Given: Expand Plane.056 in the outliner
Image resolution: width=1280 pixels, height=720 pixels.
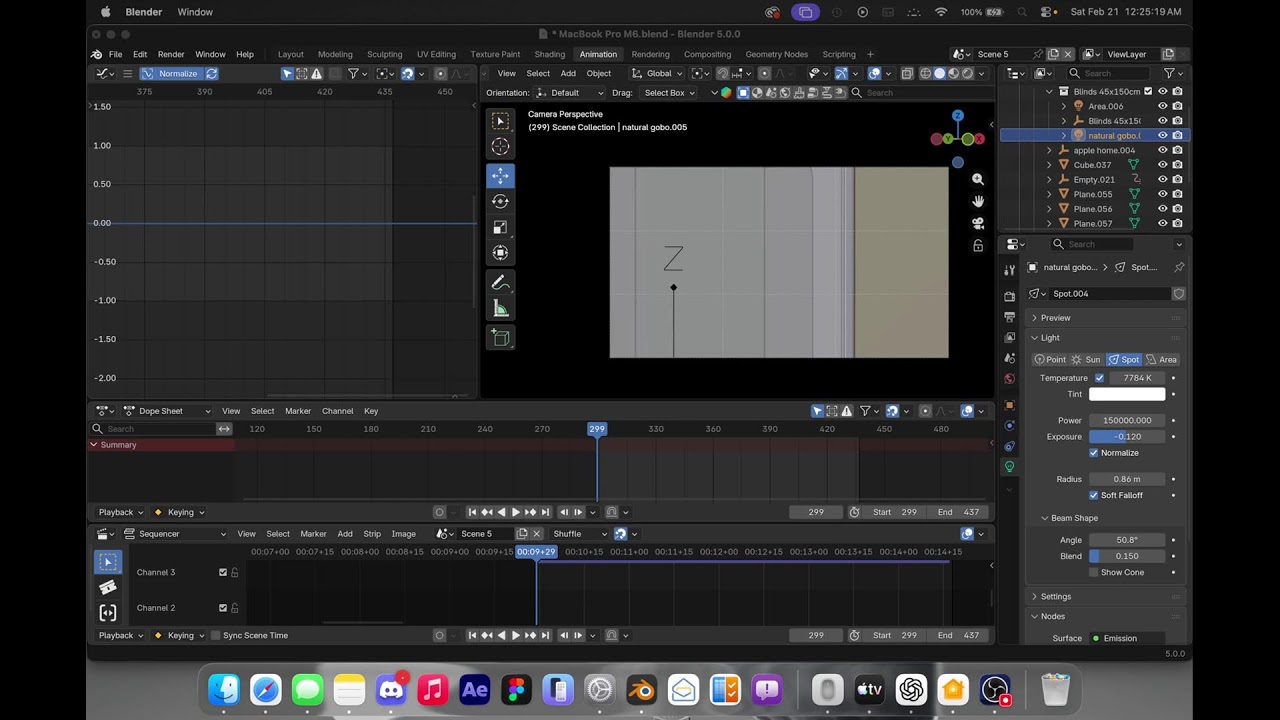Looking at the screenshot, I should point(1049,209).
